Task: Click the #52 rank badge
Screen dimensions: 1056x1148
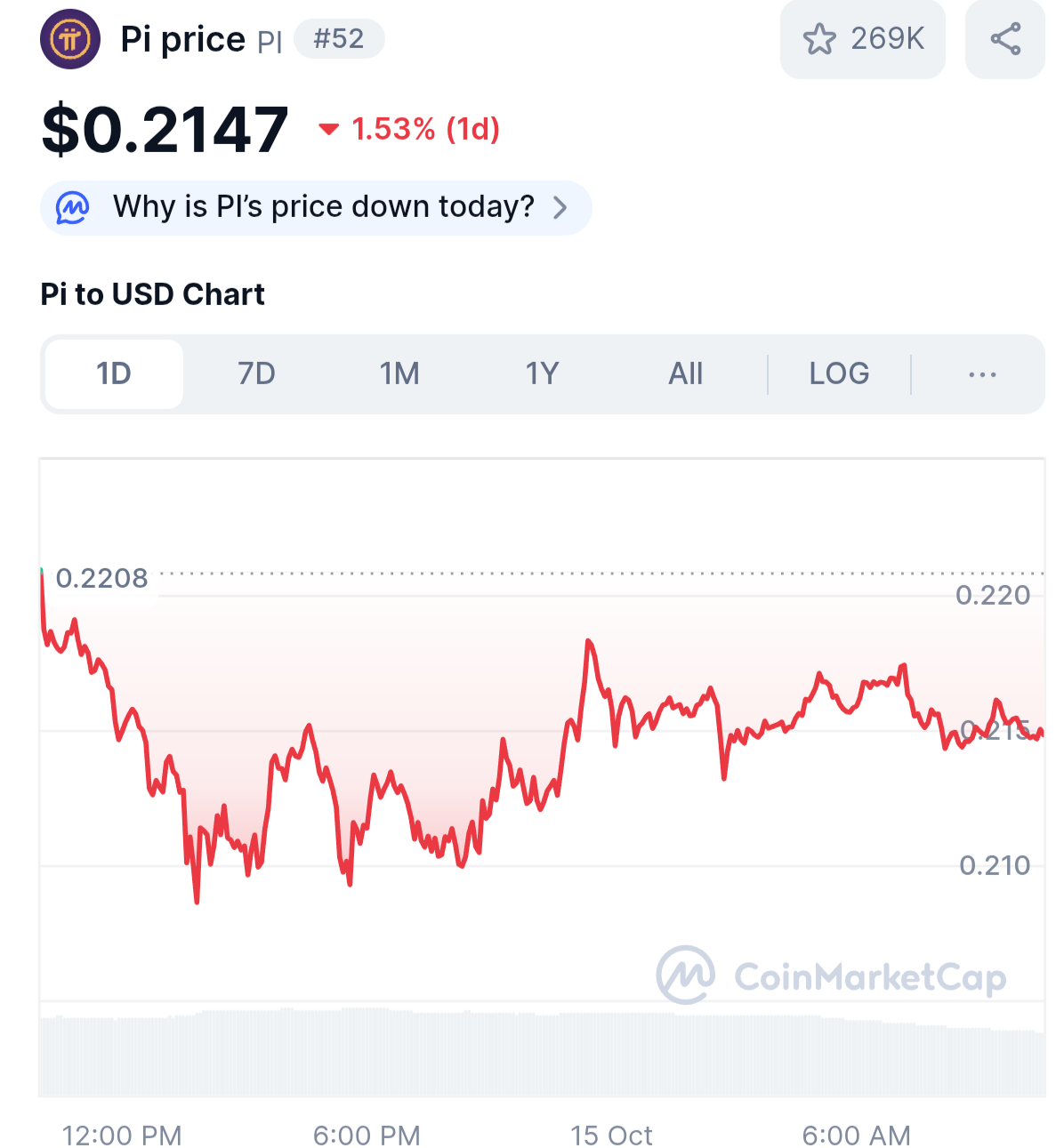Action: tap(339, 39)
